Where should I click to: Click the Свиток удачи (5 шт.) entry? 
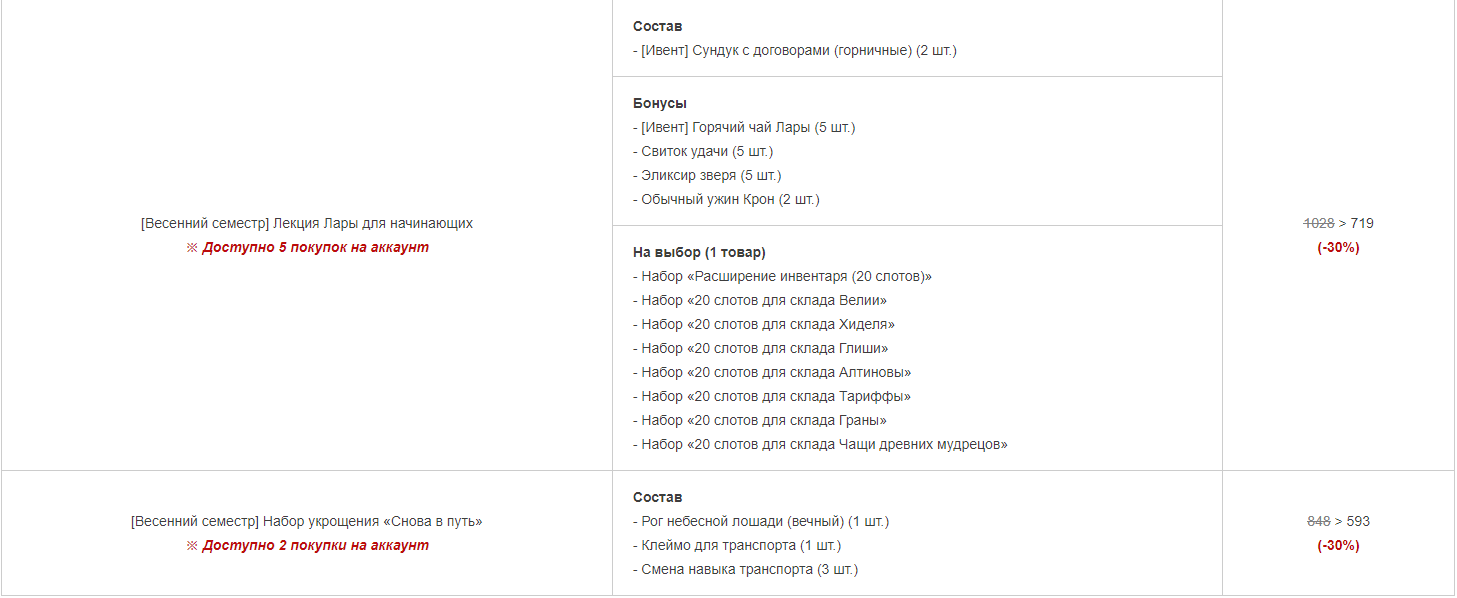pyautogui.click(x=703, y=152)
